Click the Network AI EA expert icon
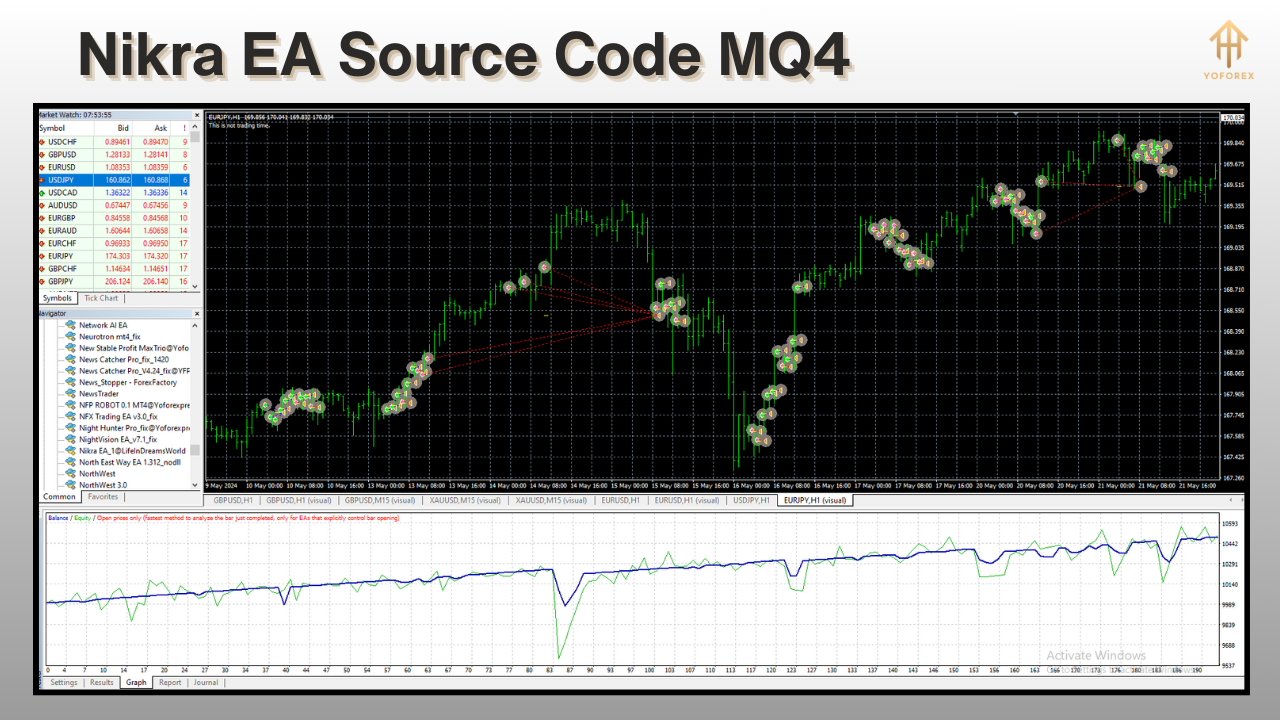Screen dimensions: 1280x720 coord(71,325)
